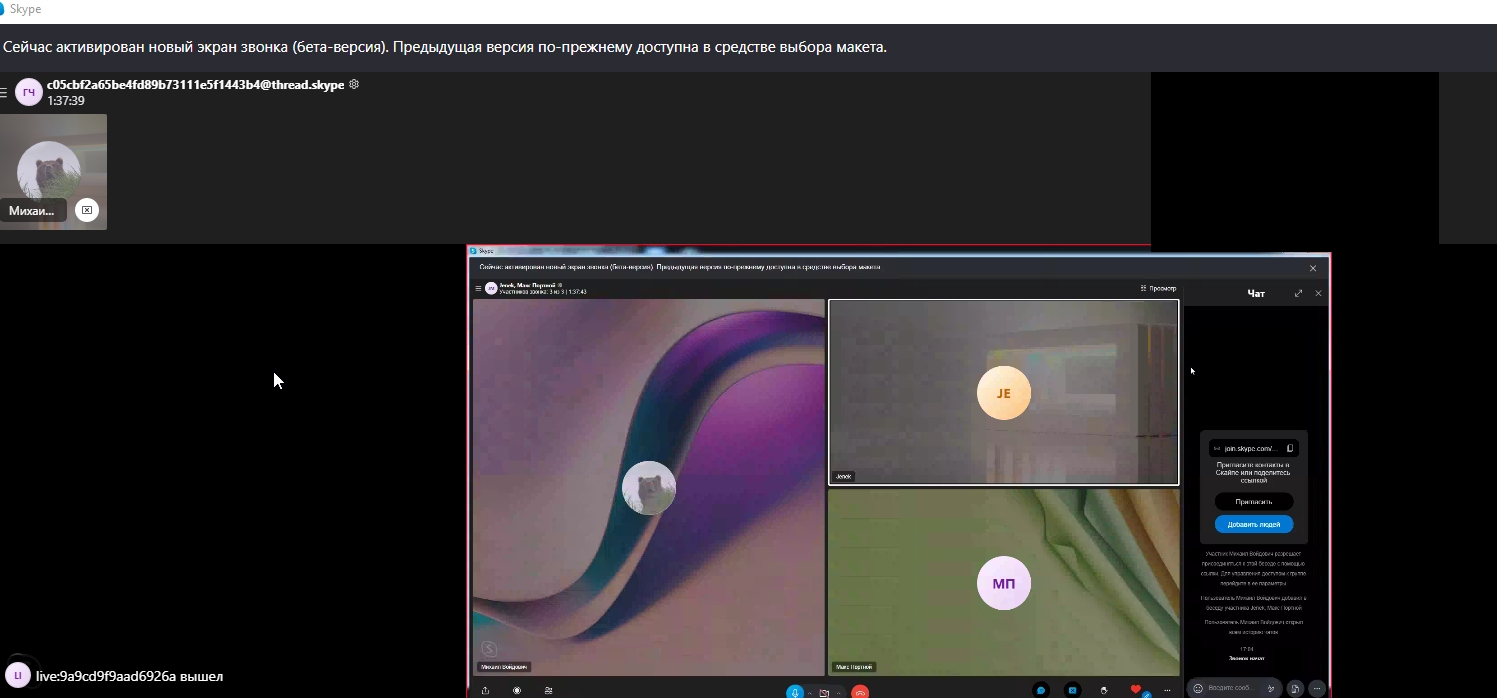End call with red hang-up button

tap(860, 691)
